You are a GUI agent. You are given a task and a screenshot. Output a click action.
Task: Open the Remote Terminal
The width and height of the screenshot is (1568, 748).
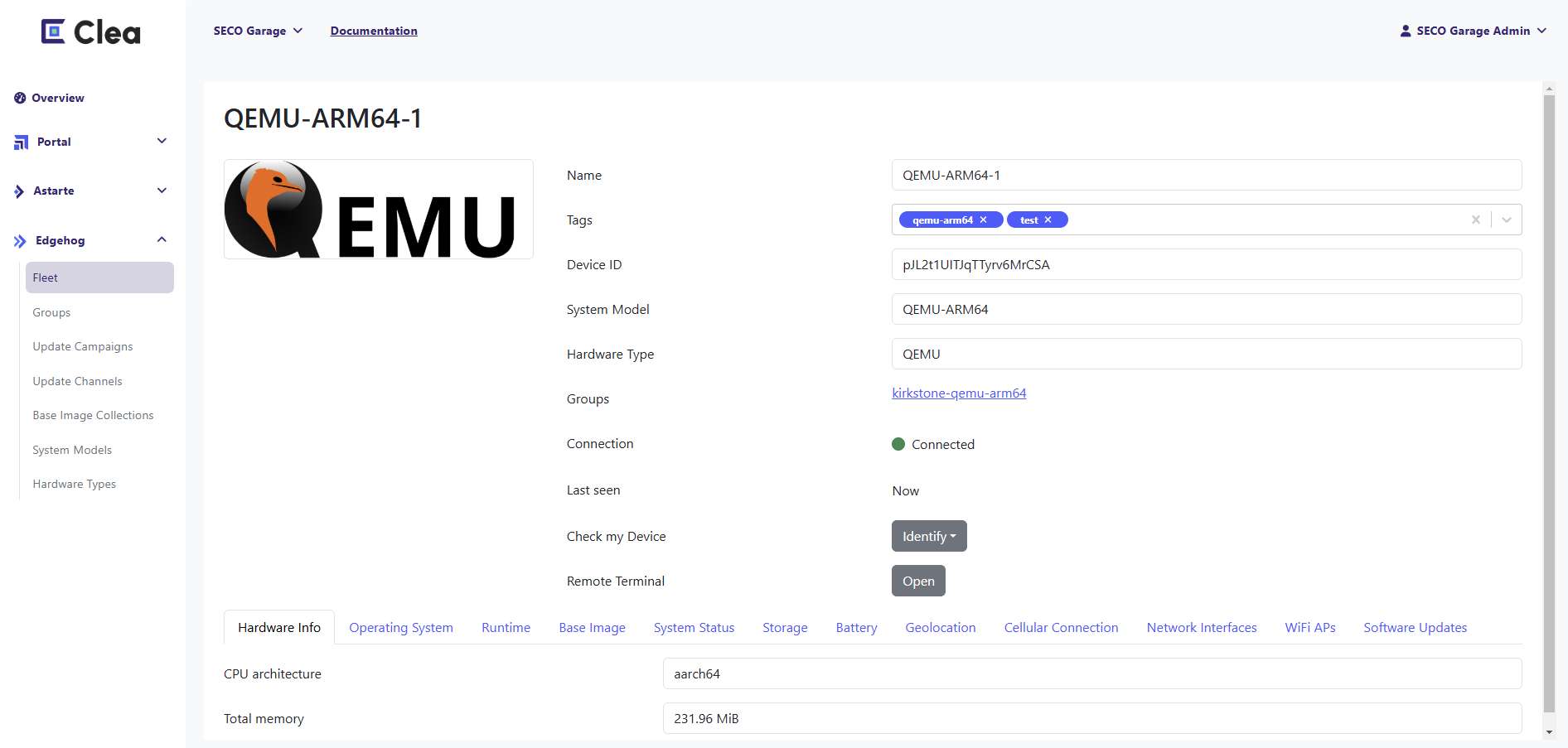(918, 581)
